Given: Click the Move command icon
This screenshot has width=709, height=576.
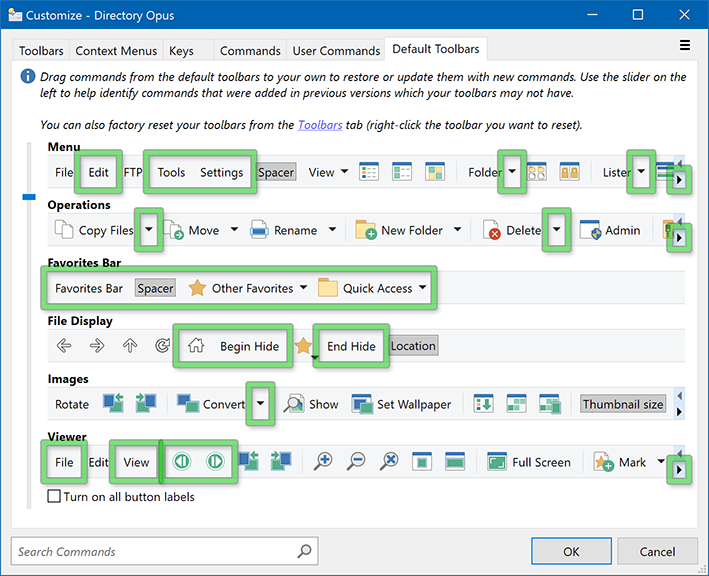Looking at the screenshot, I should (174, 230).
